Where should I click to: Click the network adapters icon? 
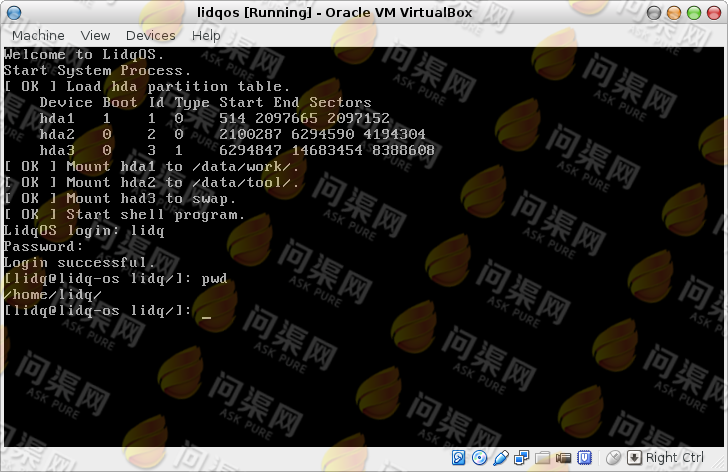pyautogui.click(x=521, y=458)
